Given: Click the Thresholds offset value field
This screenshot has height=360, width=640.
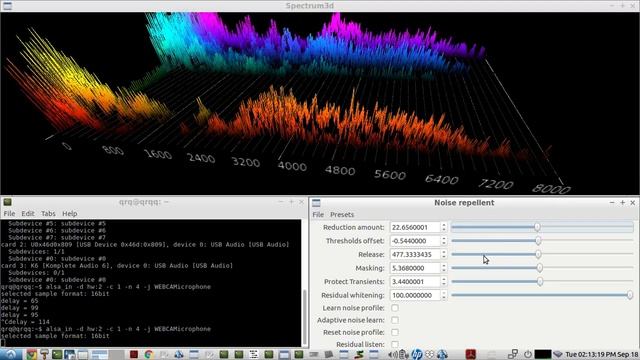Looking at the screenshot, I should click(x=415, y=241).
